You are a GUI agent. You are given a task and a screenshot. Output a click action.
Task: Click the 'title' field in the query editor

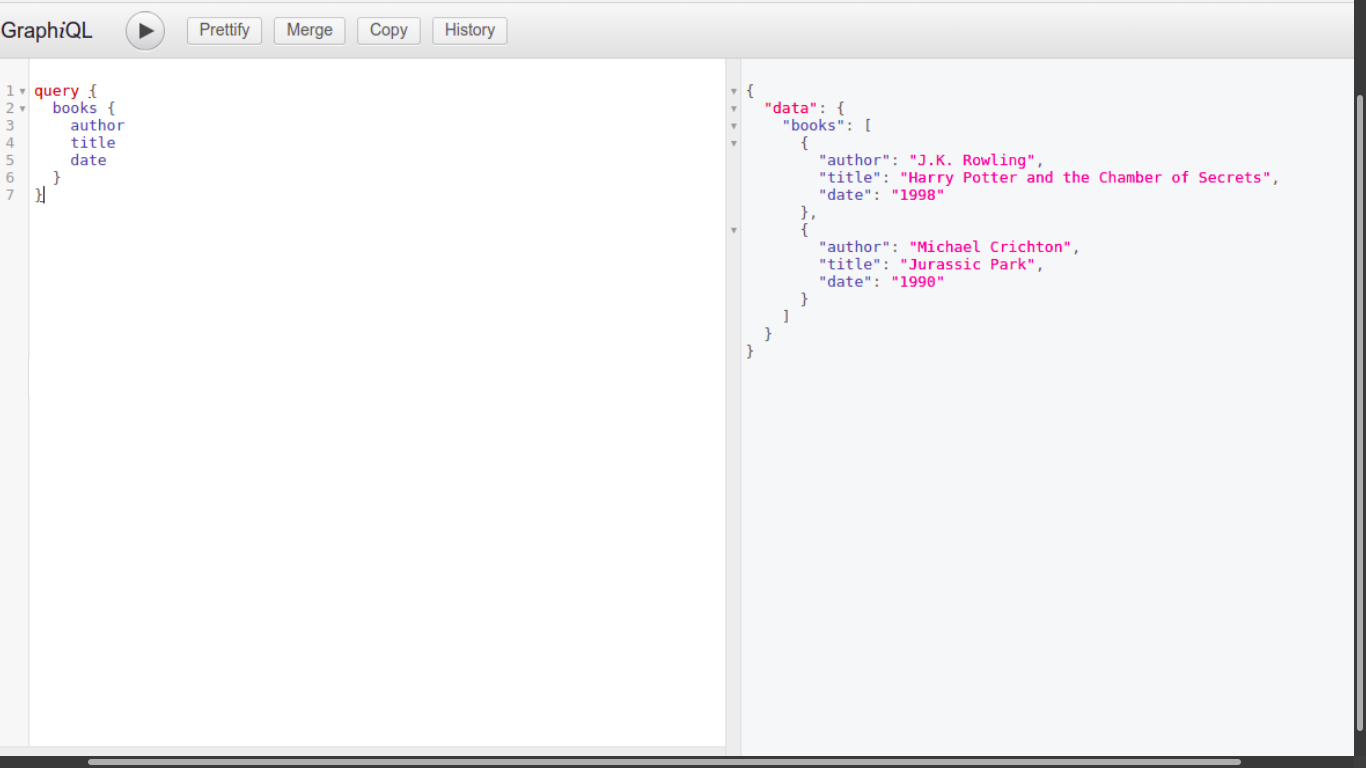[93, 143]
